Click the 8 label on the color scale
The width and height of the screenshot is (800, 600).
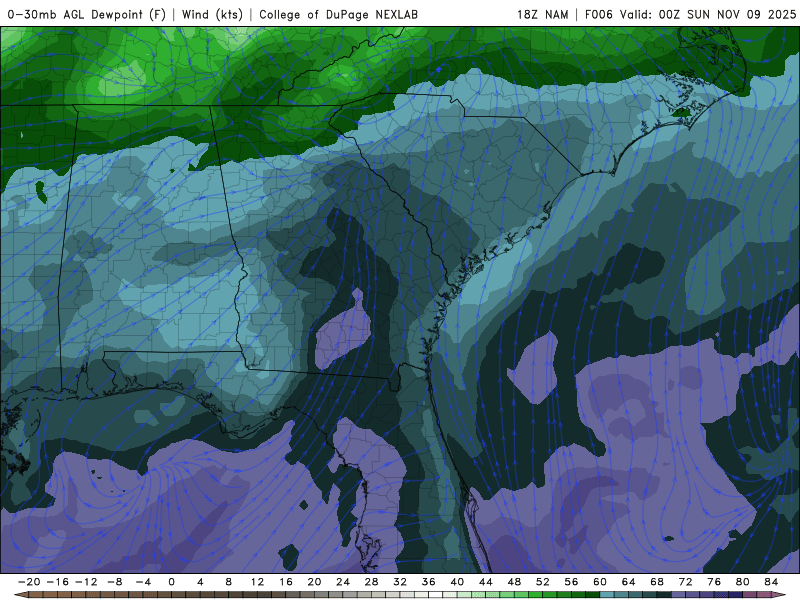click(x=229, y=582)
